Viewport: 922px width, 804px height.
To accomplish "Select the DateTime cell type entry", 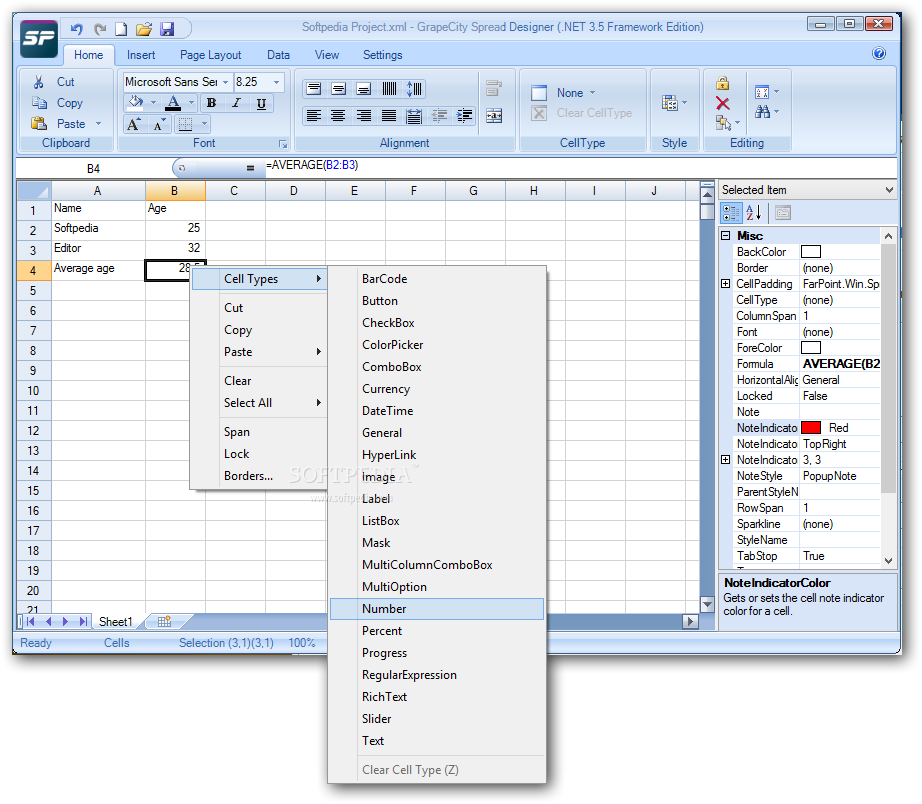I will pyautogui.click(x=437, y=411).
